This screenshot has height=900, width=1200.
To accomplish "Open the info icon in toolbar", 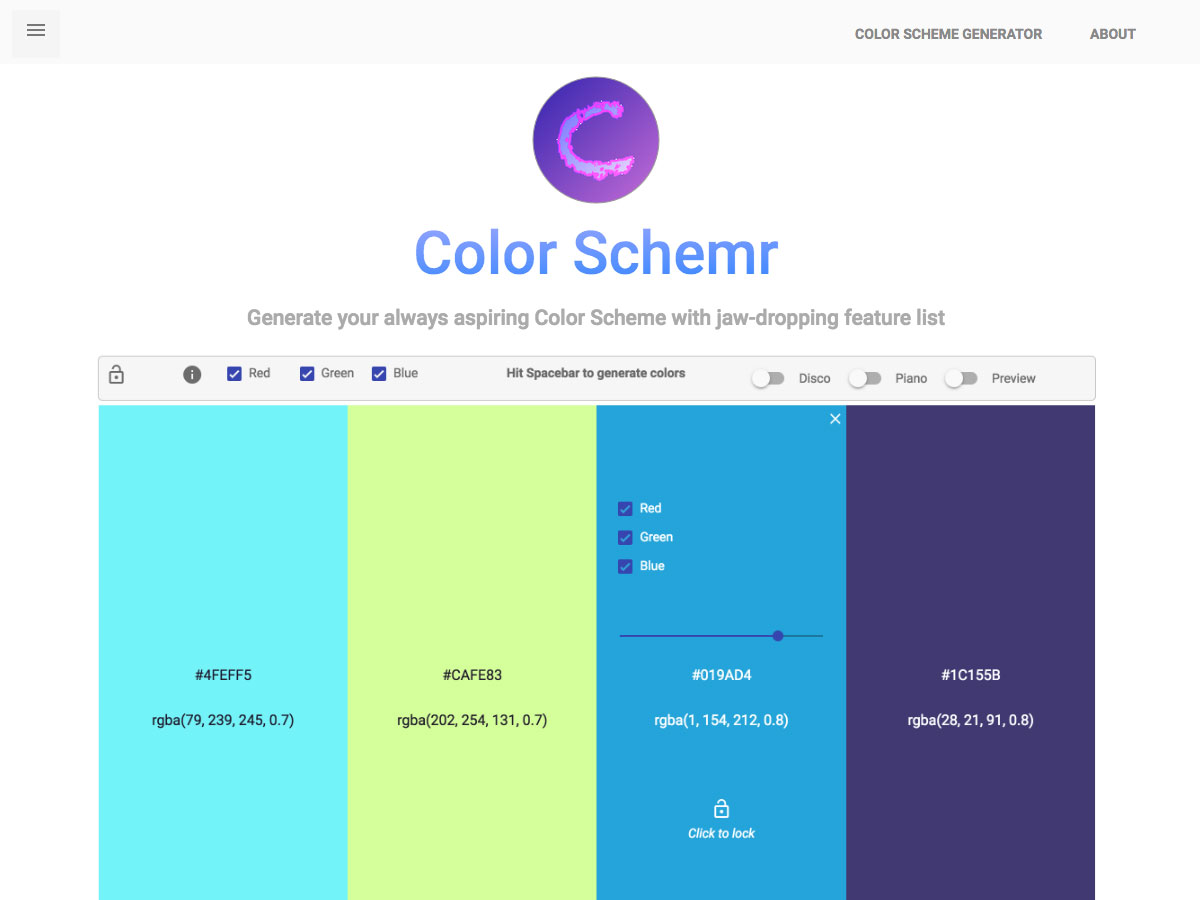I will (x=192, y=374).
